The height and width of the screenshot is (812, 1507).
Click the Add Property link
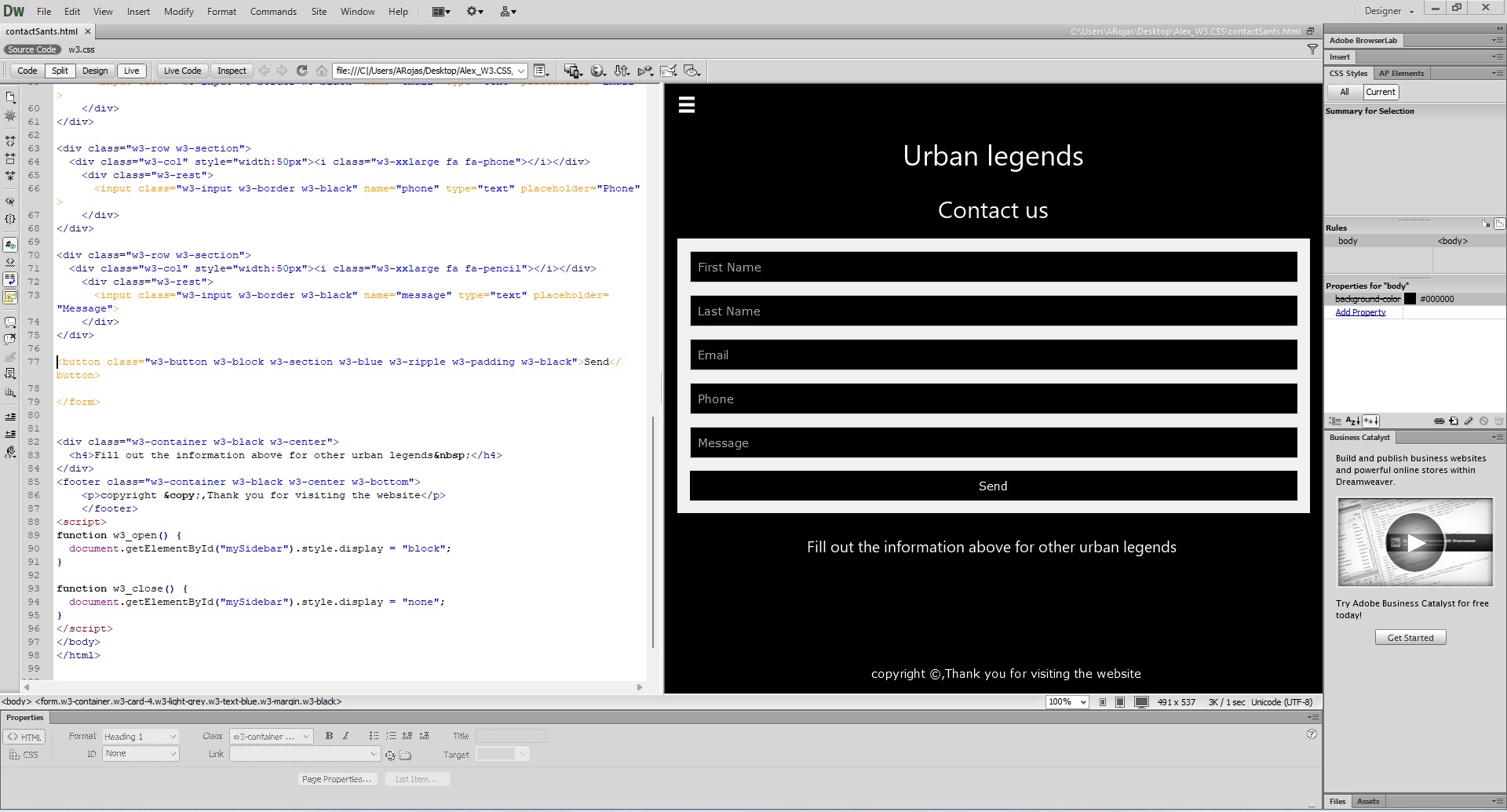(x=1360, y=312)
